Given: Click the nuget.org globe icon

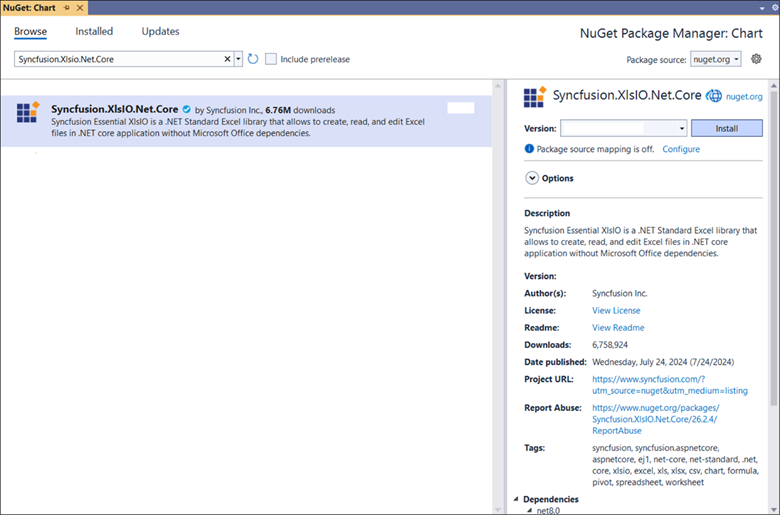Looking at the screenshot, I should click(x=714, y=96).
